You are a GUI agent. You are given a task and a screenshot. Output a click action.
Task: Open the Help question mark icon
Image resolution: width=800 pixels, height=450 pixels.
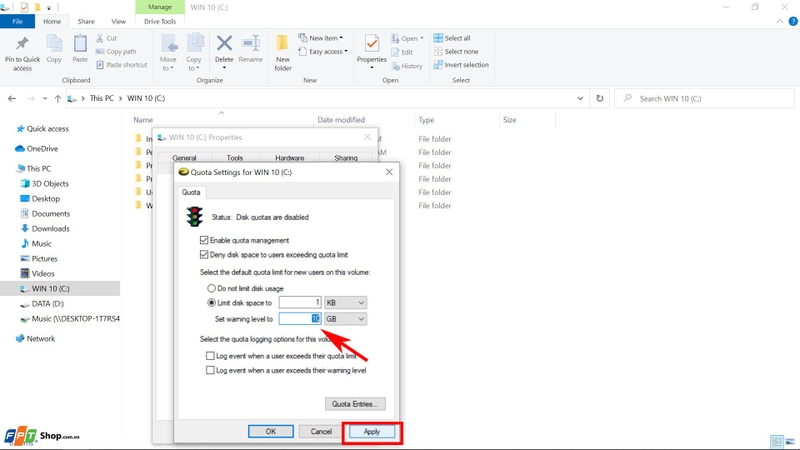(793, 21)
